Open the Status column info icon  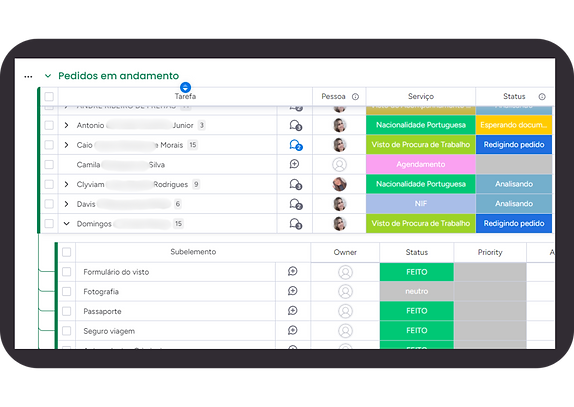pyautogui.click(x=542, y=97)
